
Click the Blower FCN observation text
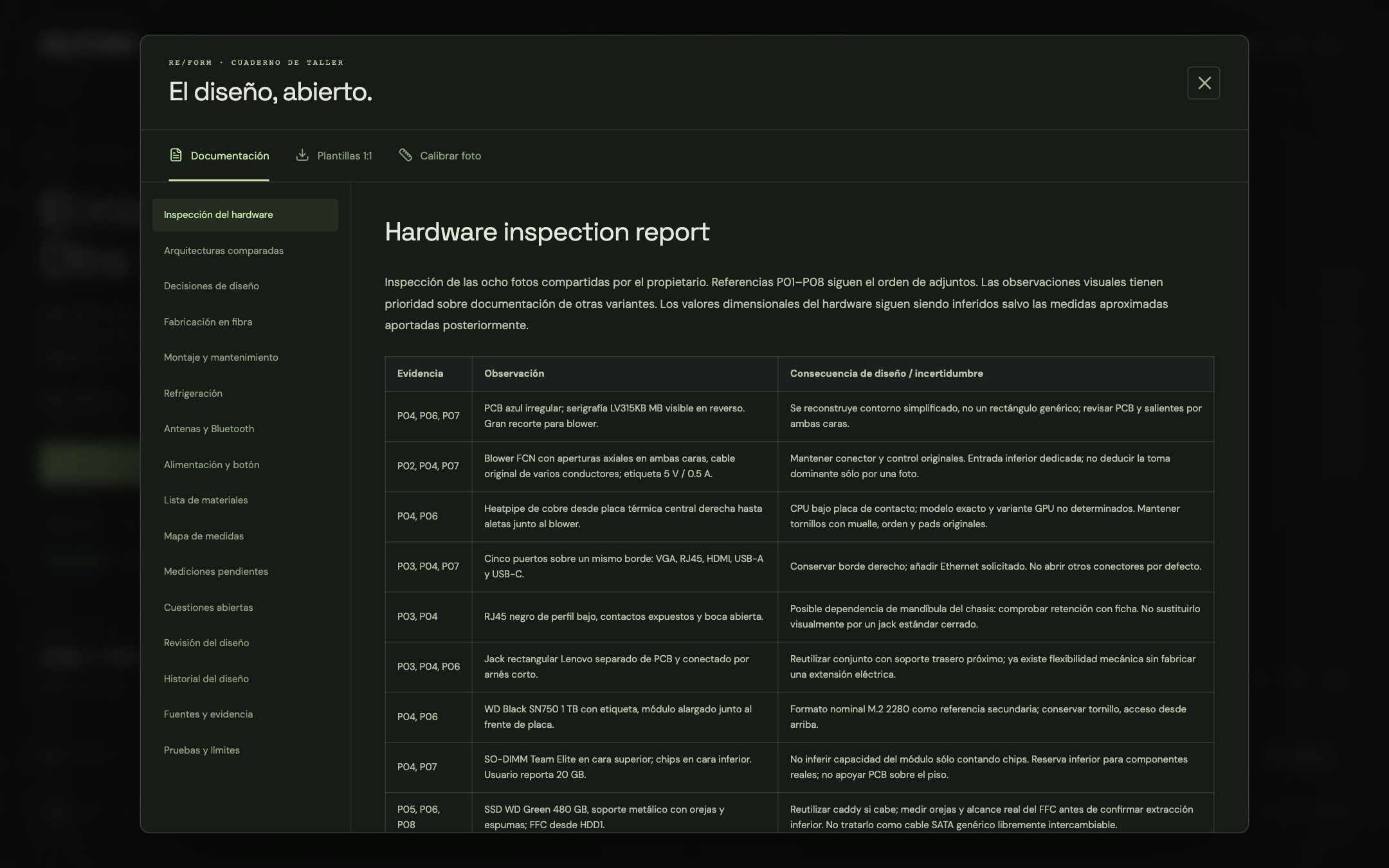pos(610,466)
